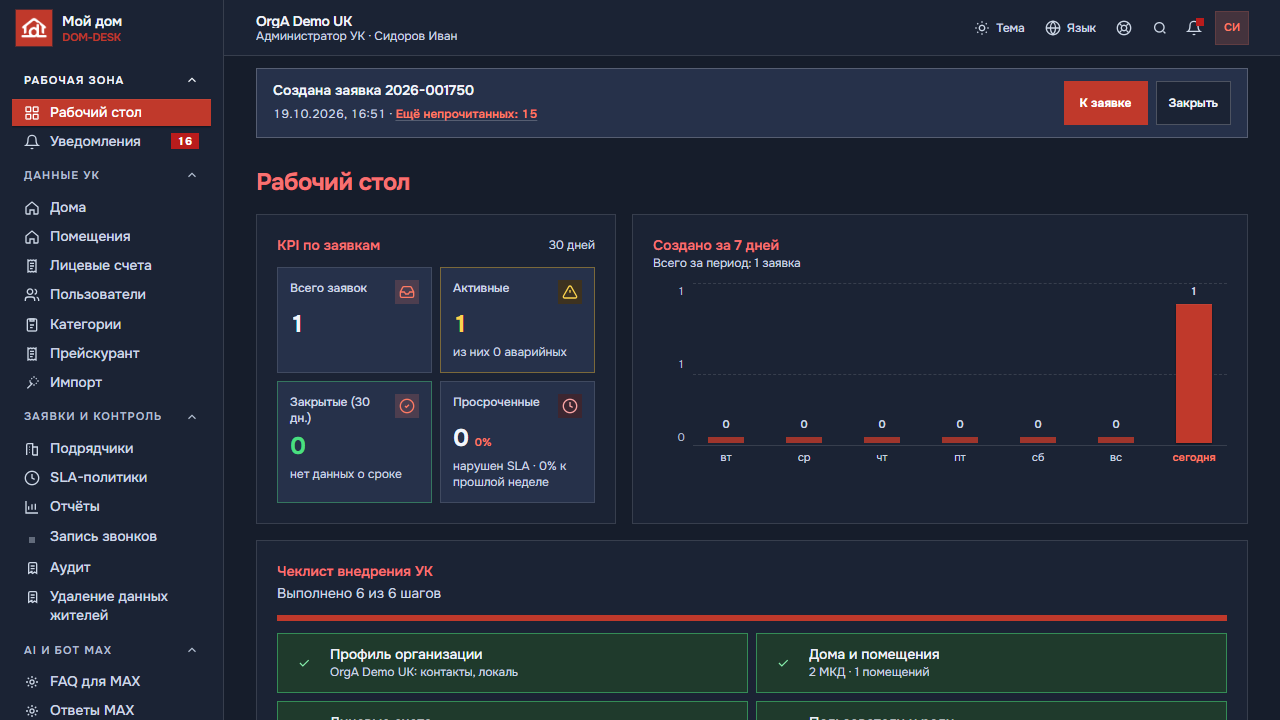
Task: Click the people icon beside Пользователи
Action: tap(32, 295)
